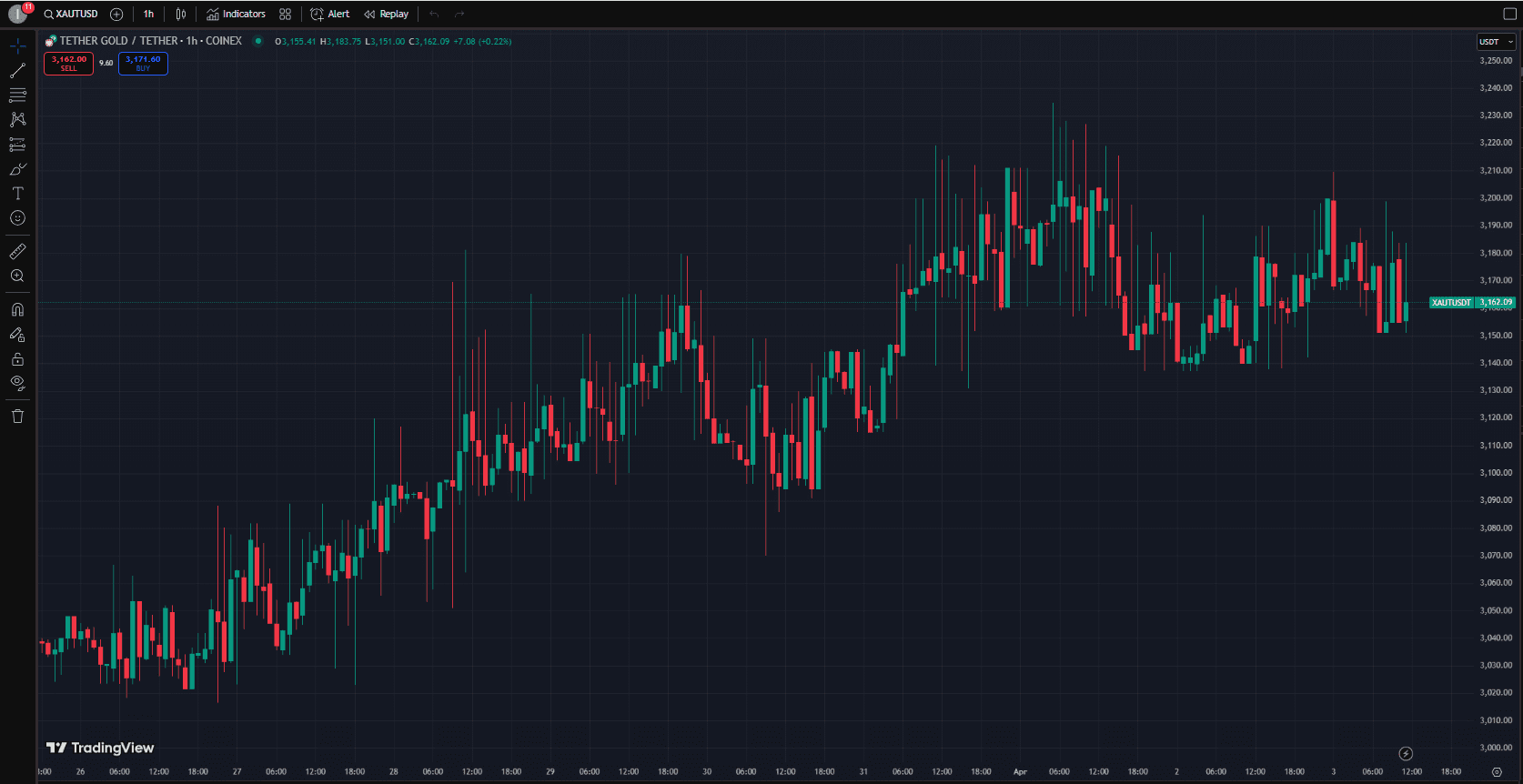Open the Indicators dialog
This screenshot has width=1523, height=784.
click(x=236, y=14)
